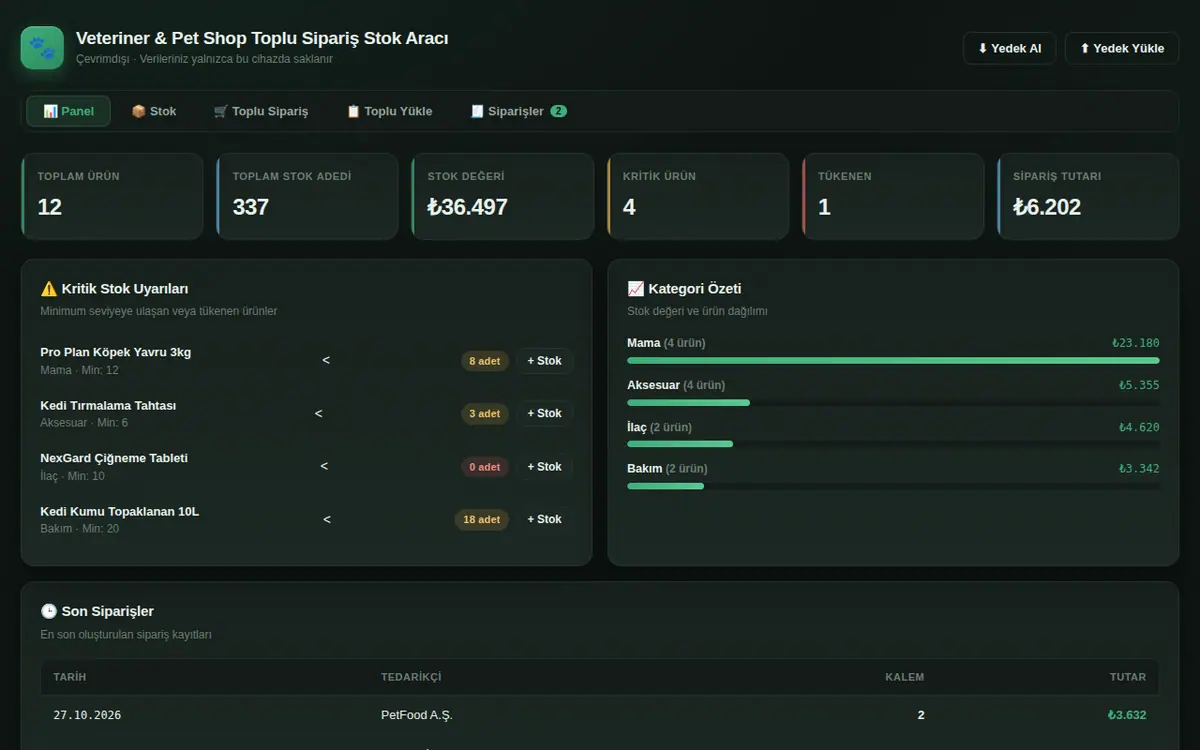Add stock for Kedi Tırmalama Tahtası
The image size is (1200, 750).
tap(545, 413)
